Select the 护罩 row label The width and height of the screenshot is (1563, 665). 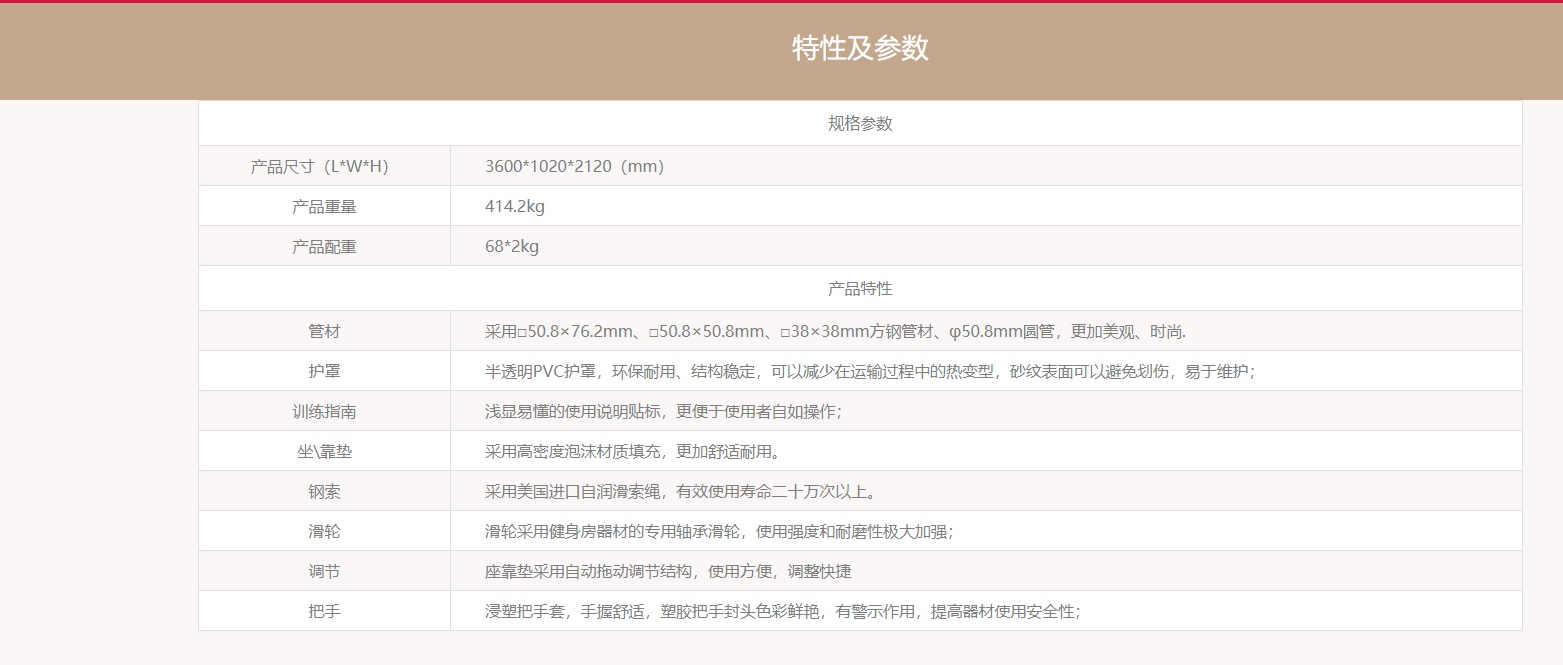click(x=324, y=371)
